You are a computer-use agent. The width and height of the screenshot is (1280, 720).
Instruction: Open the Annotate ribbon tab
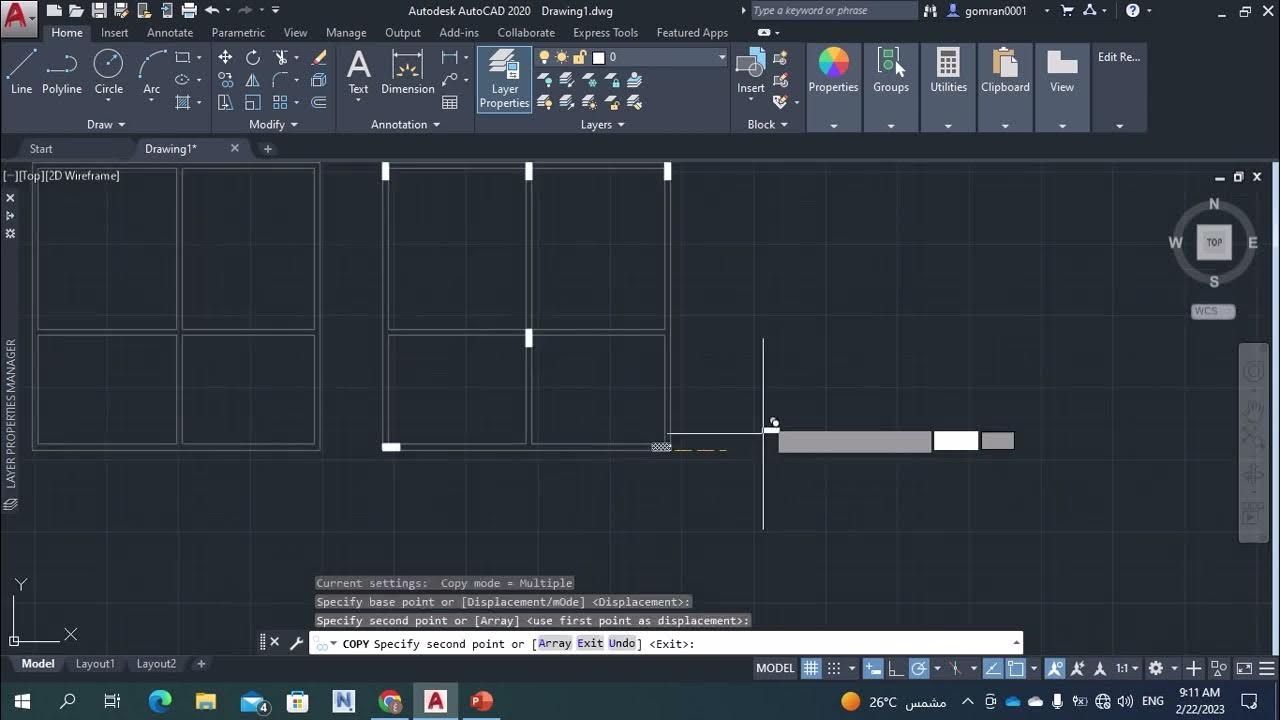click(x=170, y=33)
